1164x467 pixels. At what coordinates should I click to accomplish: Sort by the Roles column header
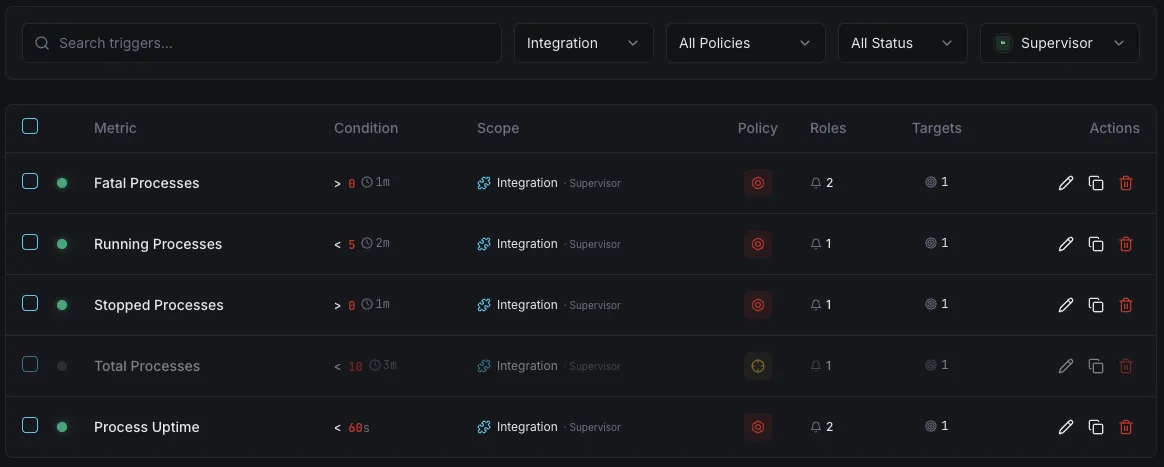[x=828, y=128]
